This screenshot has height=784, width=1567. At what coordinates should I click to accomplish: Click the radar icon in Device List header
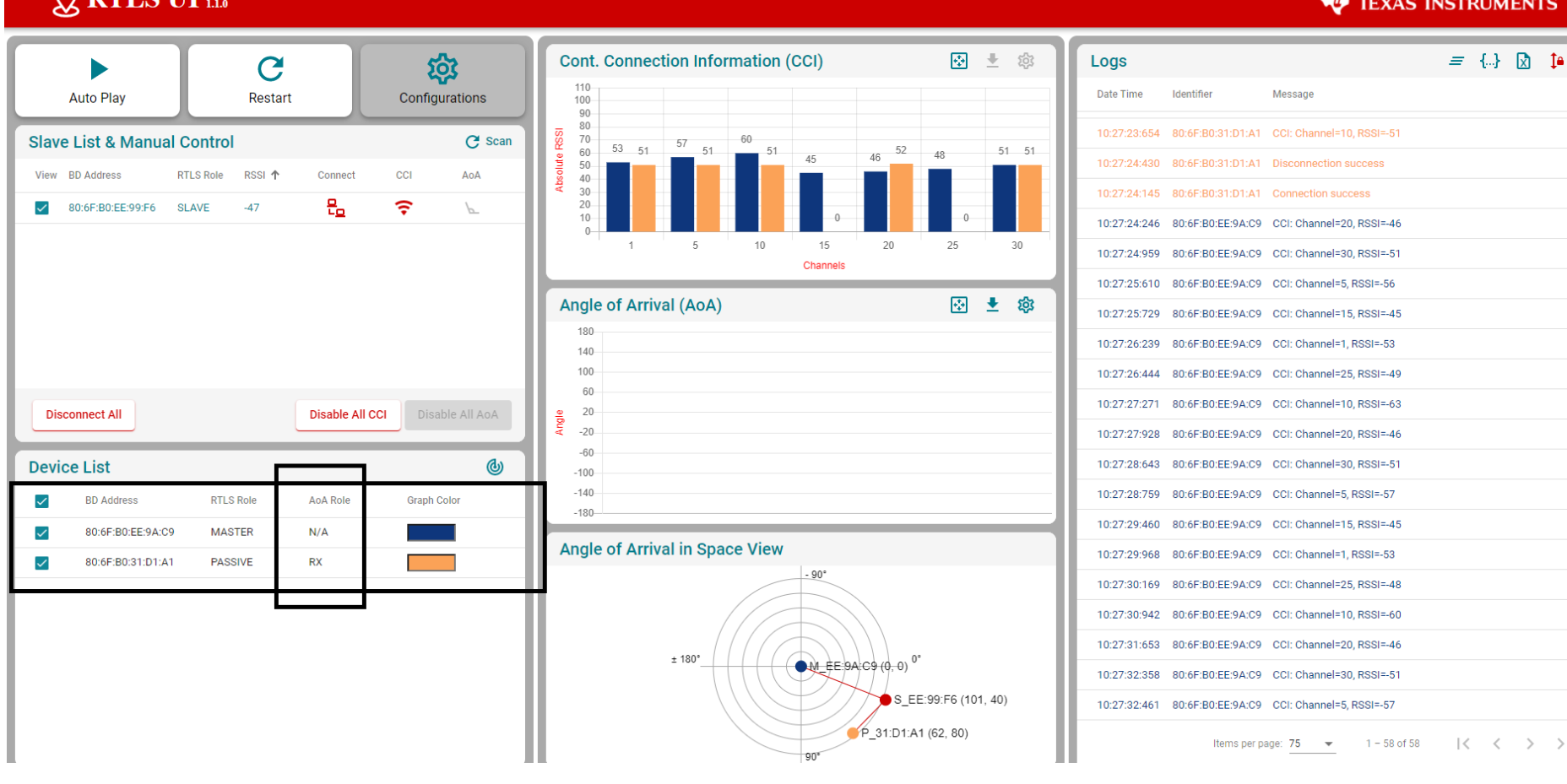[x=496, y=467]
